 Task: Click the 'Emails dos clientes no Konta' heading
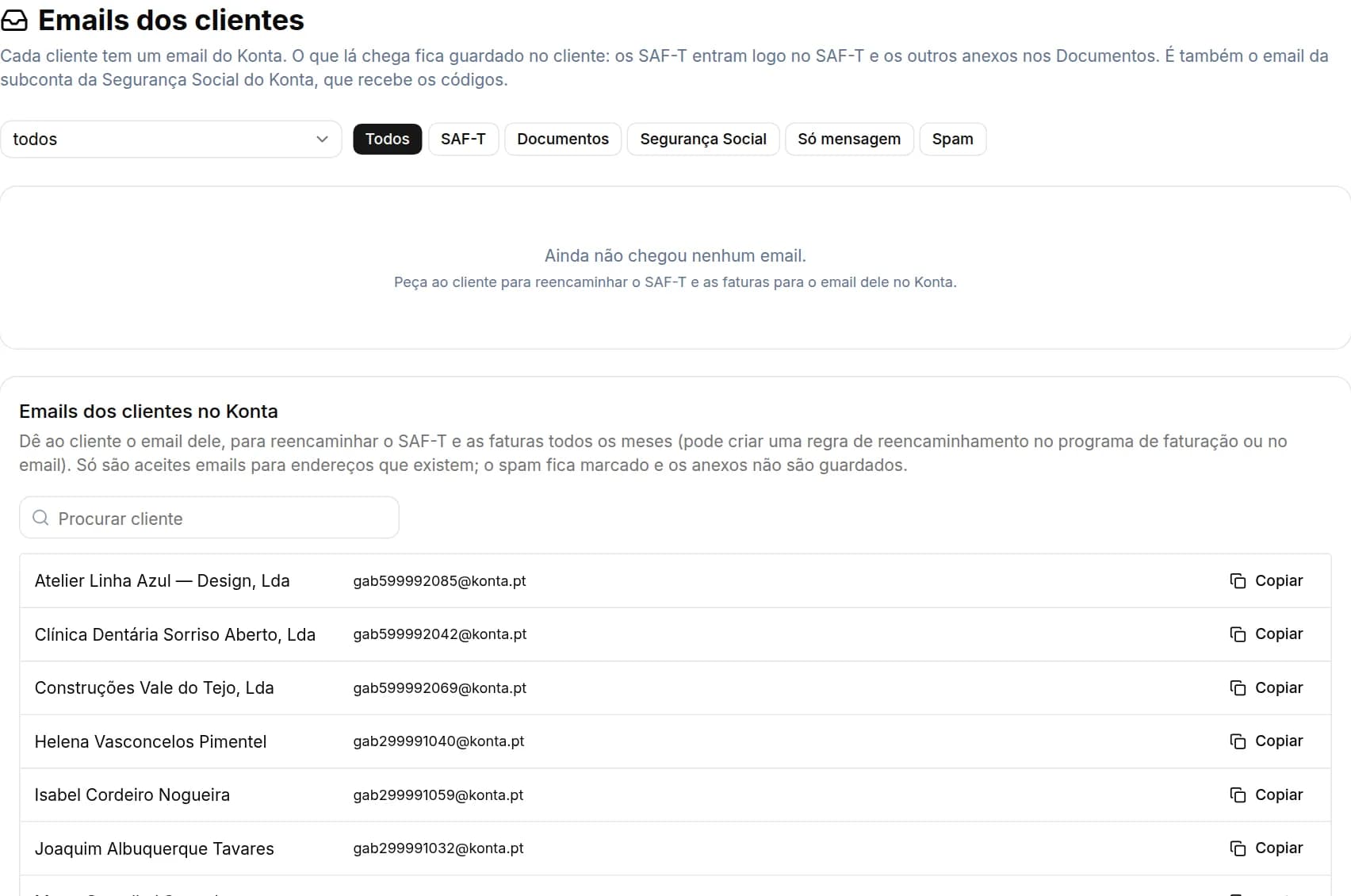click(x=148, y=412)
